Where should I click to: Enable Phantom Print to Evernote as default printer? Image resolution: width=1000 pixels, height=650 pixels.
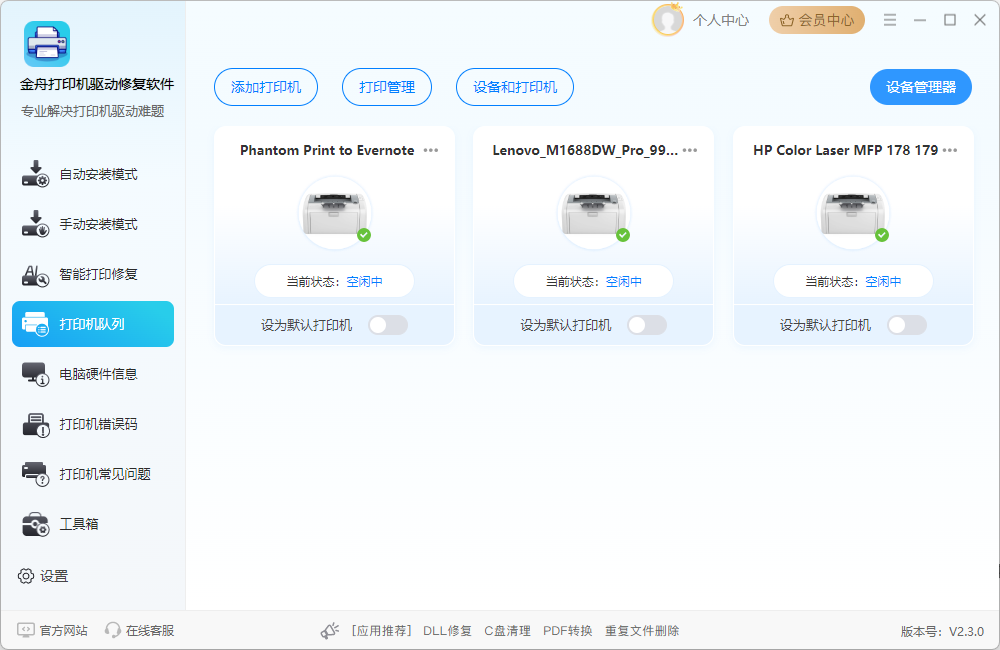click(x=388, y=325)
